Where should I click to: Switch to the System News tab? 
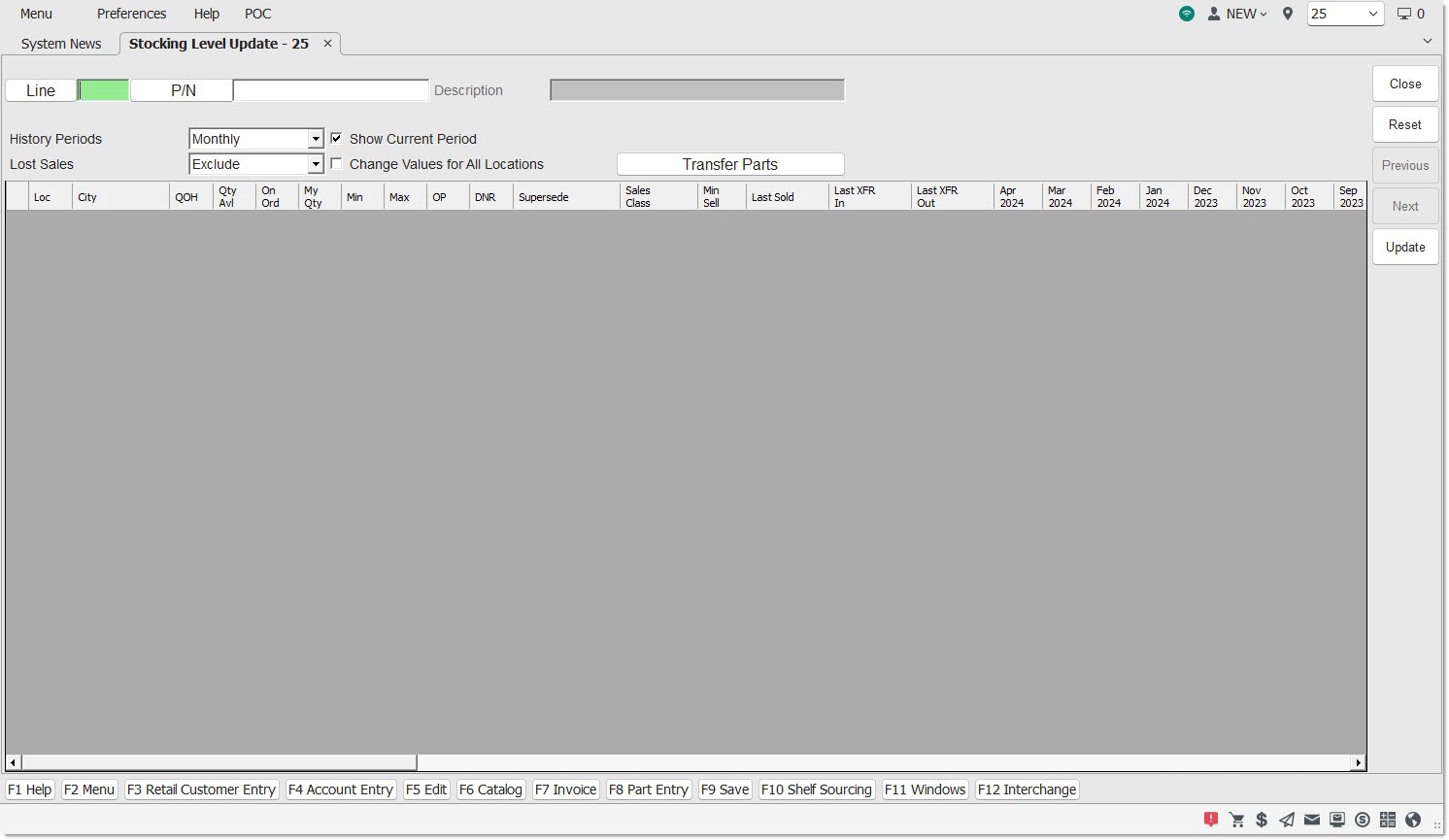point(61,44)
